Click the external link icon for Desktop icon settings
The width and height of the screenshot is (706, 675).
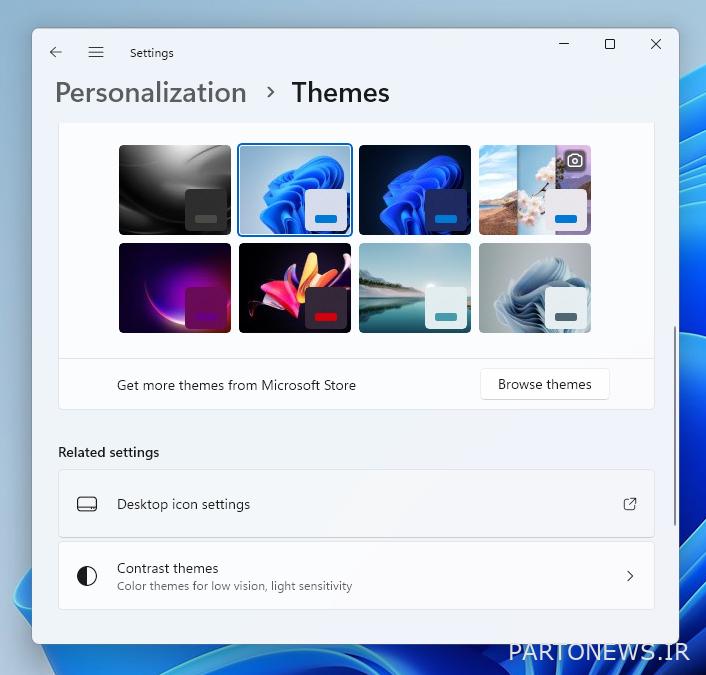tap(630, 504)
